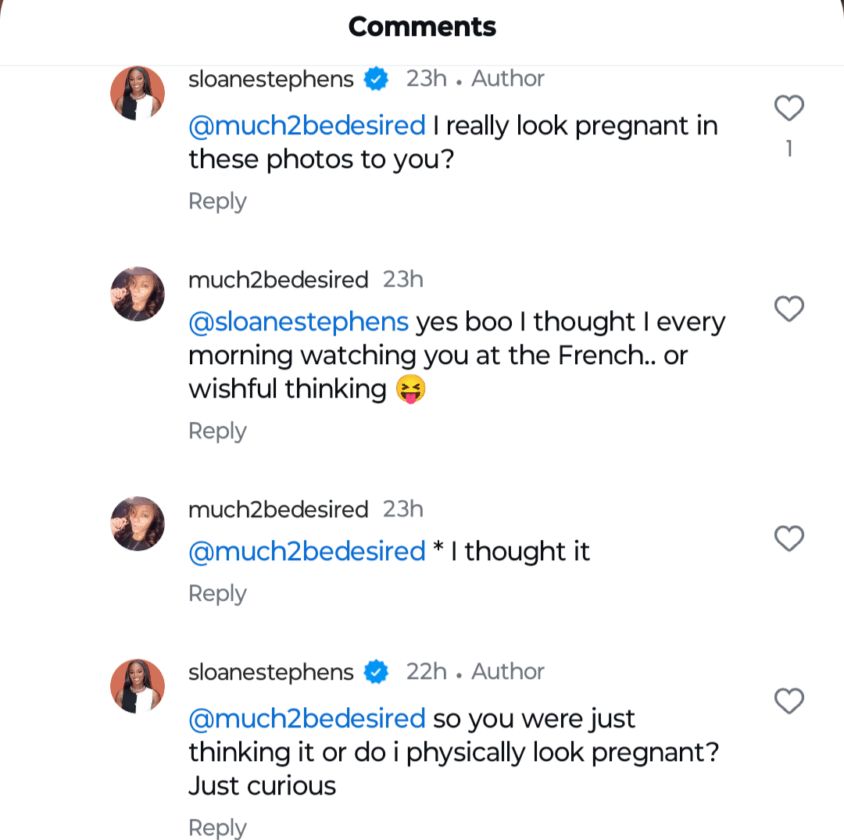Image resolution: width=844 pixels, height=840 pixels.
Task: View likes by clicking the "1" count
Action: (789, 149)
